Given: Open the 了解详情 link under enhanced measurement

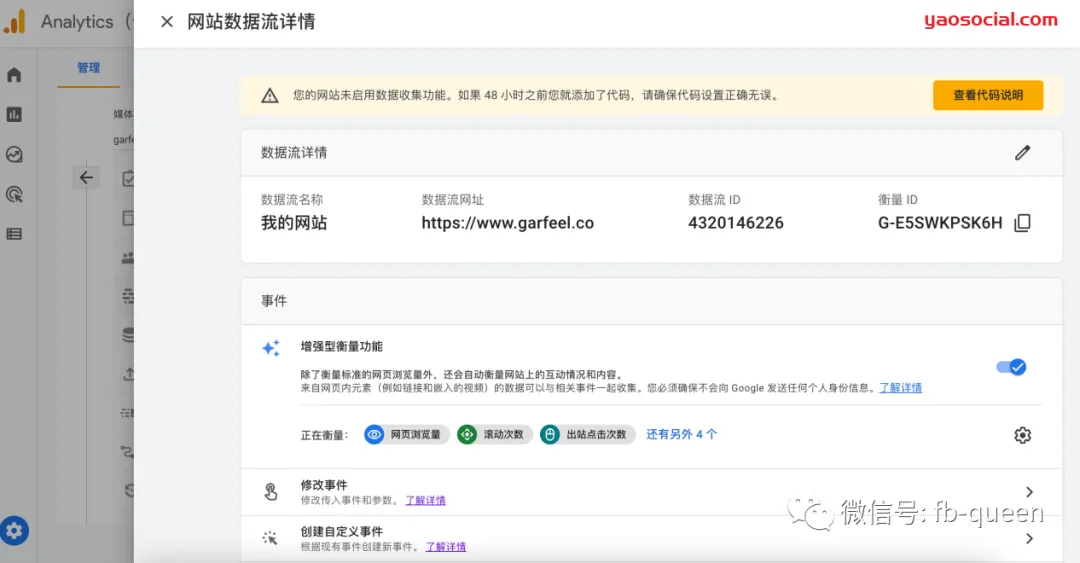Looking at the screenshot, I should click(x=900, y=388).
